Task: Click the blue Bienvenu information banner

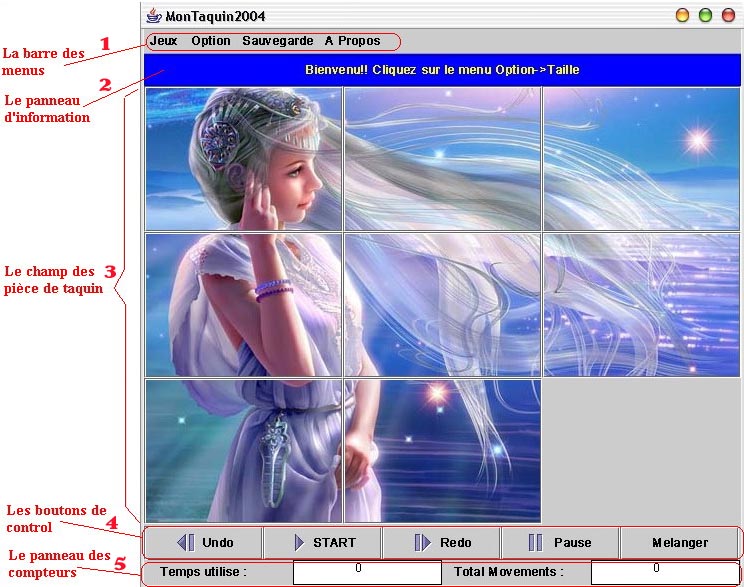Action: point(442,70)
